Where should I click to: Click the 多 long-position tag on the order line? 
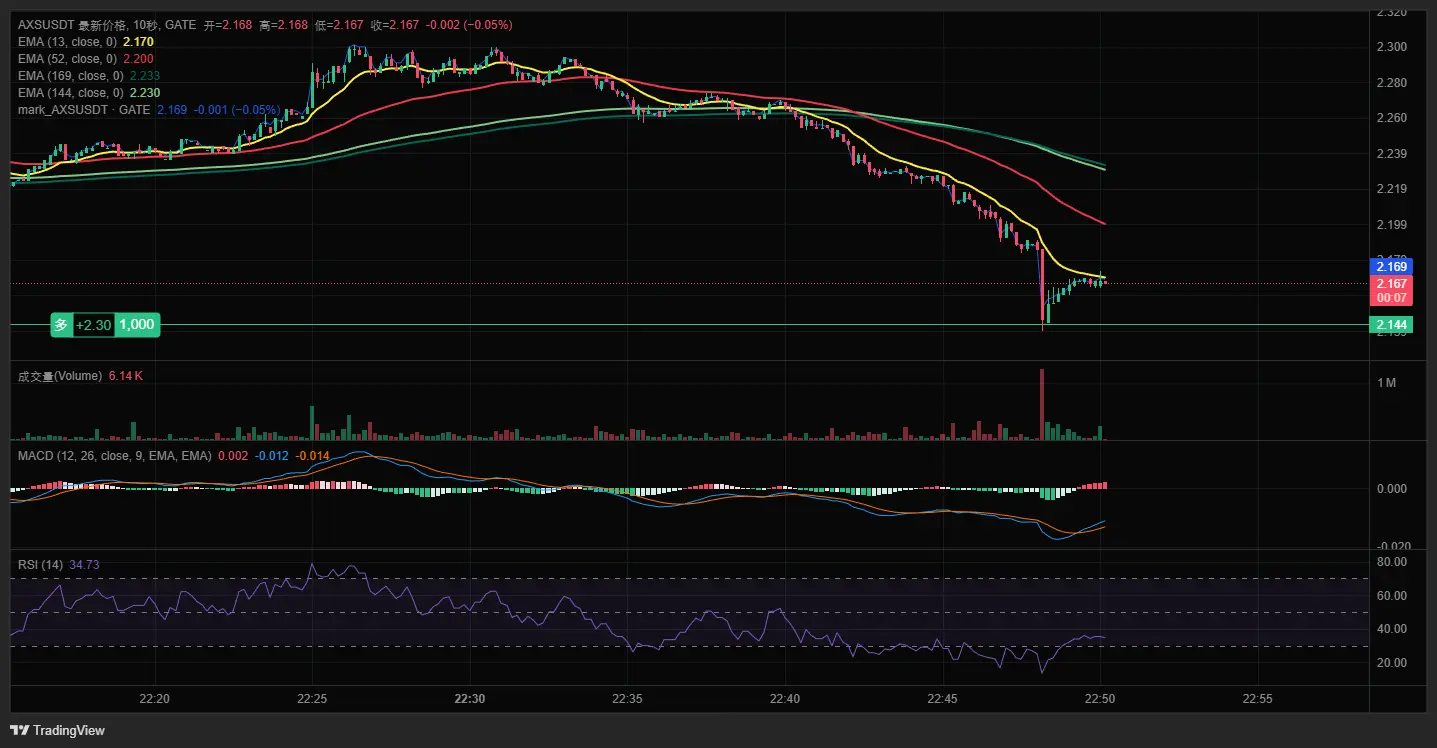61,325
